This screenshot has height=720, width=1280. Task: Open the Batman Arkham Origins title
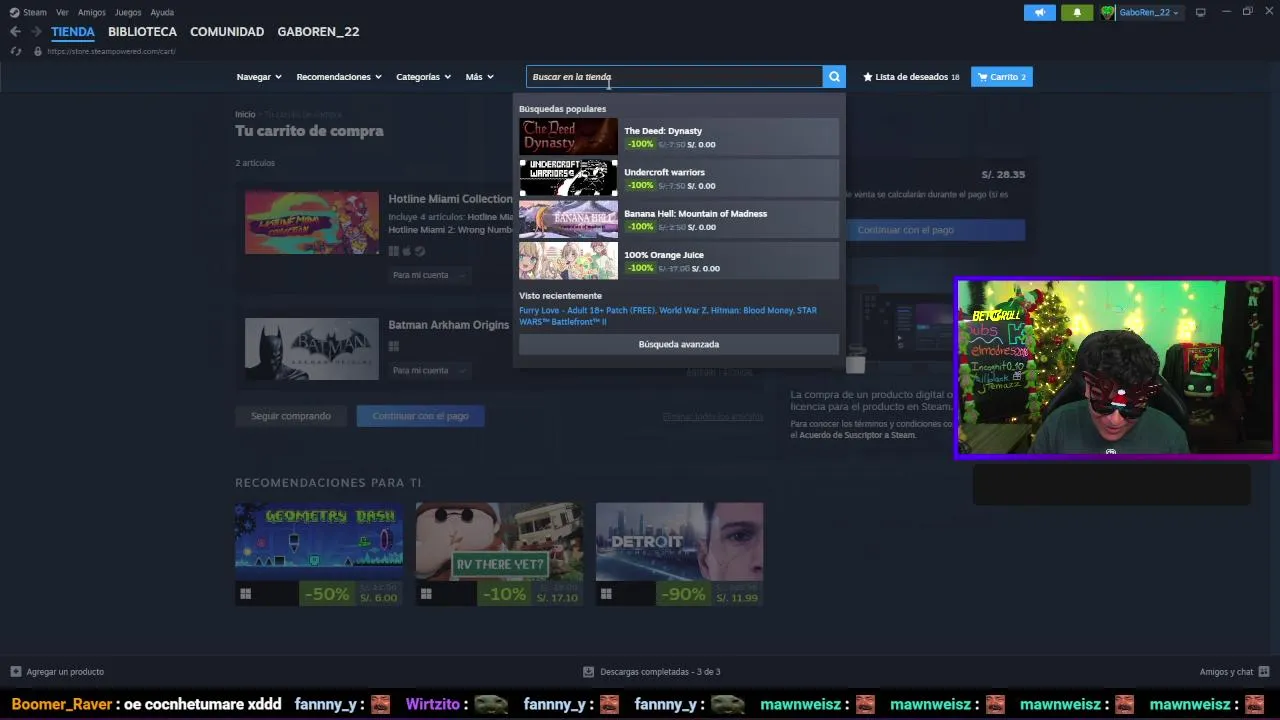point(449,325)
